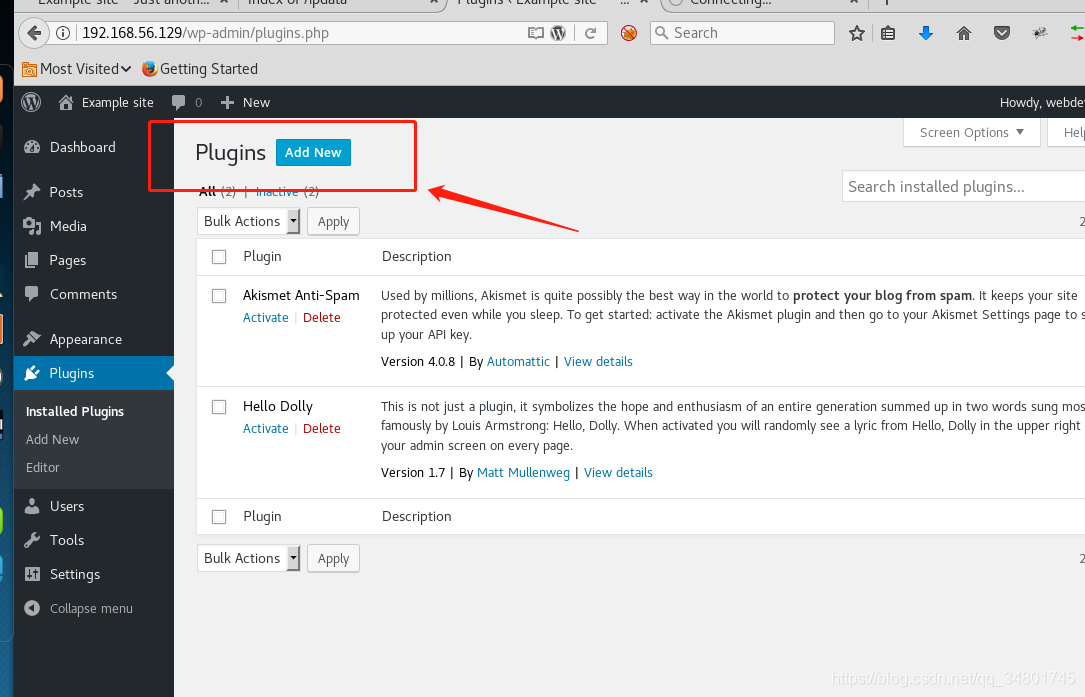
Task: Open the bookmarks list icon
Action: (x=888, y=33)
